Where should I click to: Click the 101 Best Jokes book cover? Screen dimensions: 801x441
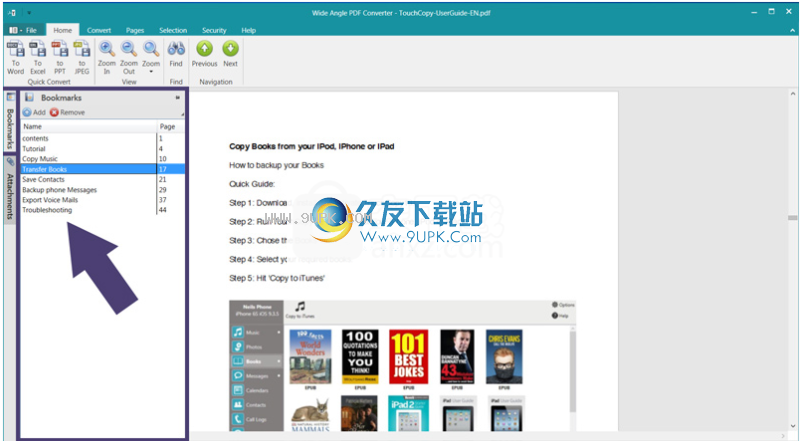[409, 357]
